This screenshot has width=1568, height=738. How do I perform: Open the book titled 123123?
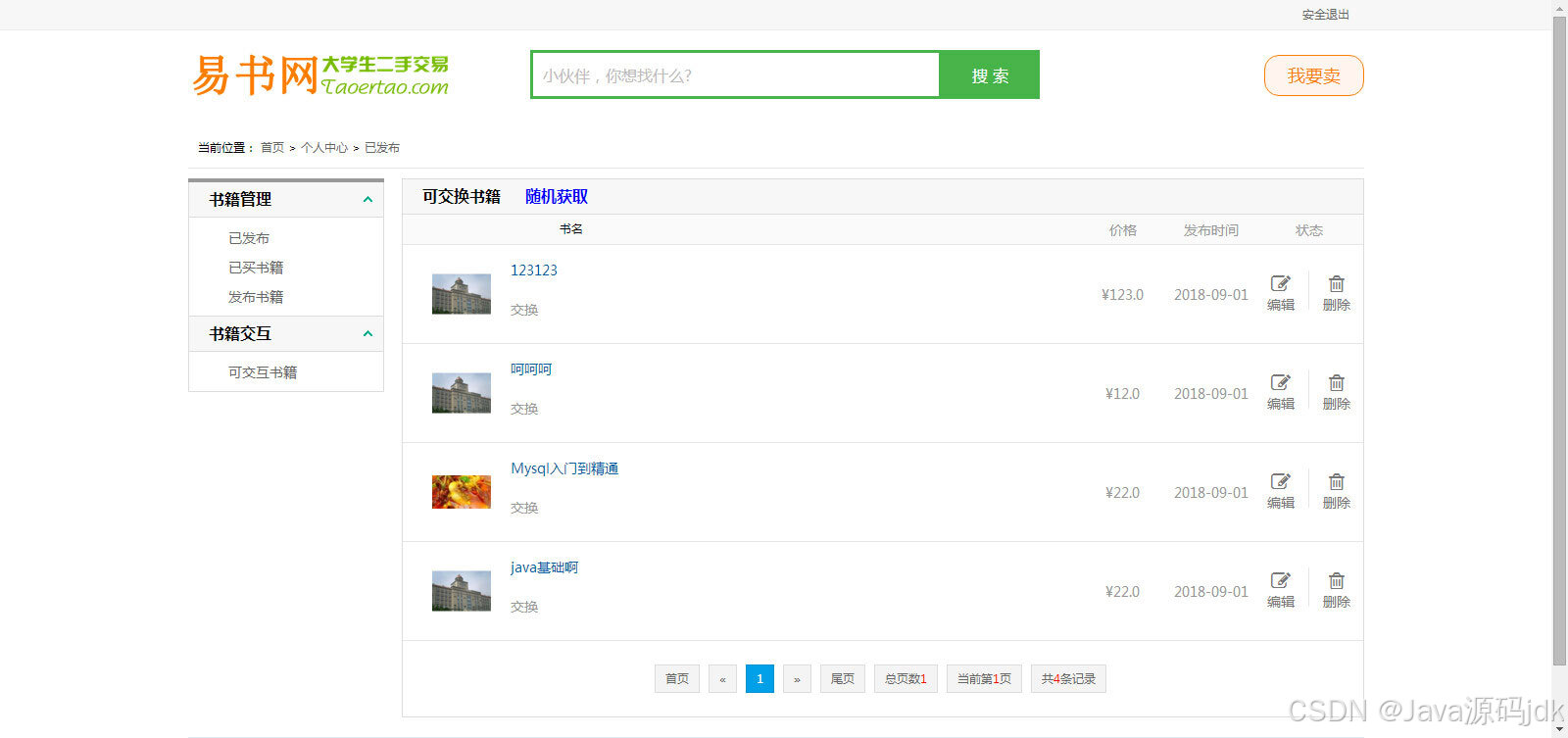(534, 271)
